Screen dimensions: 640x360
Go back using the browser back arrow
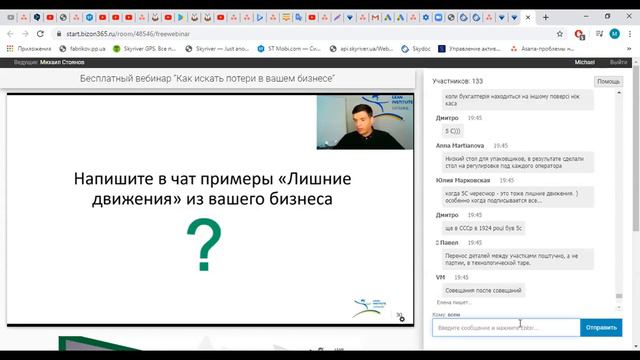tap(10, 34)
